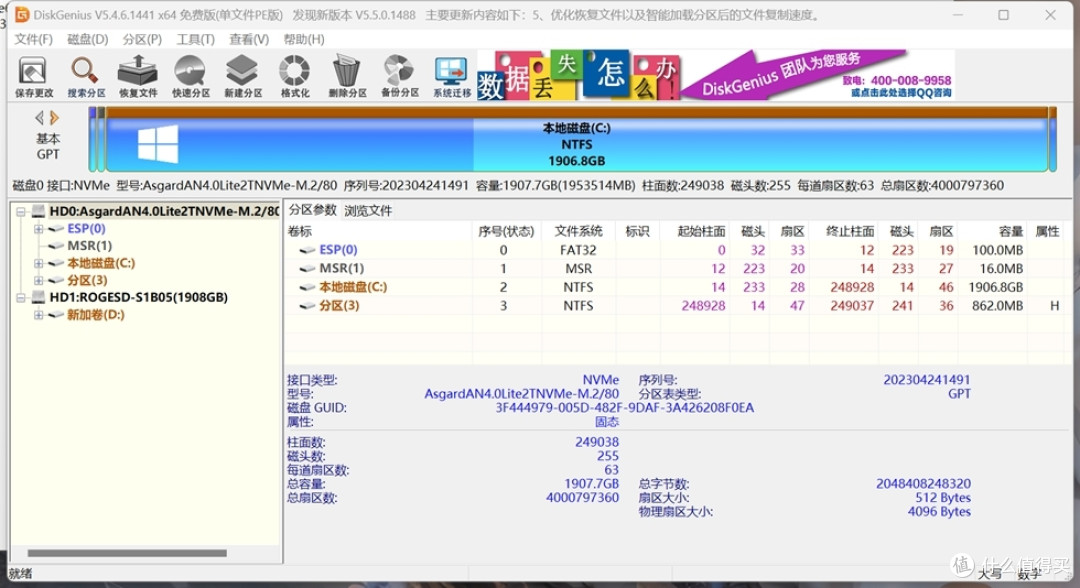Open the Backup Partition (备份分区) tool
Screen dimensions: 1080x588
pyautogui.click(x=399, y=76)
